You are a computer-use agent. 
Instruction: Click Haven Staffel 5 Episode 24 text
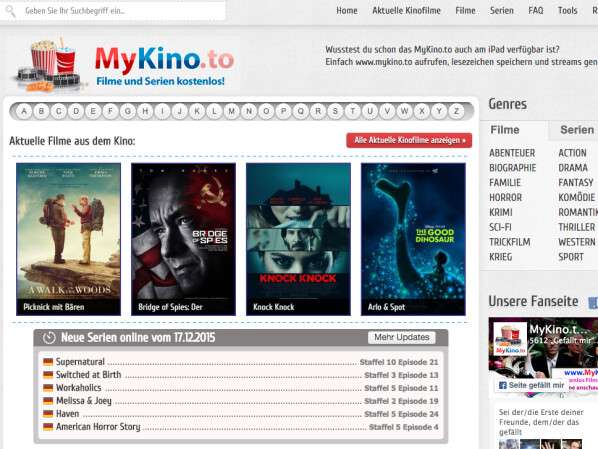pyautogui.click(x=401, y=414)
